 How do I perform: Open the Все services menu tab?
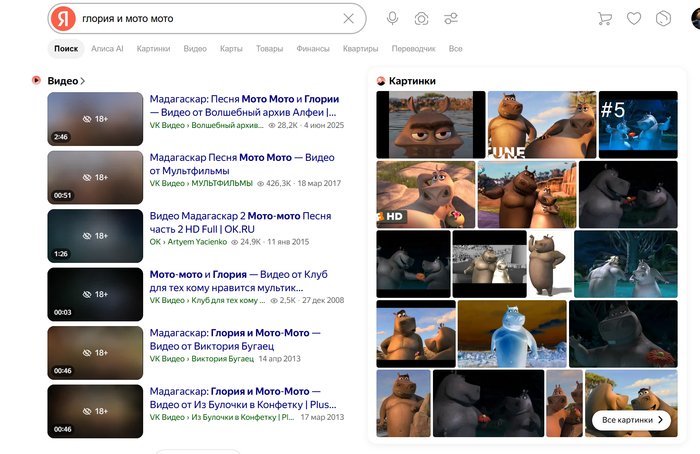[455, 49]
